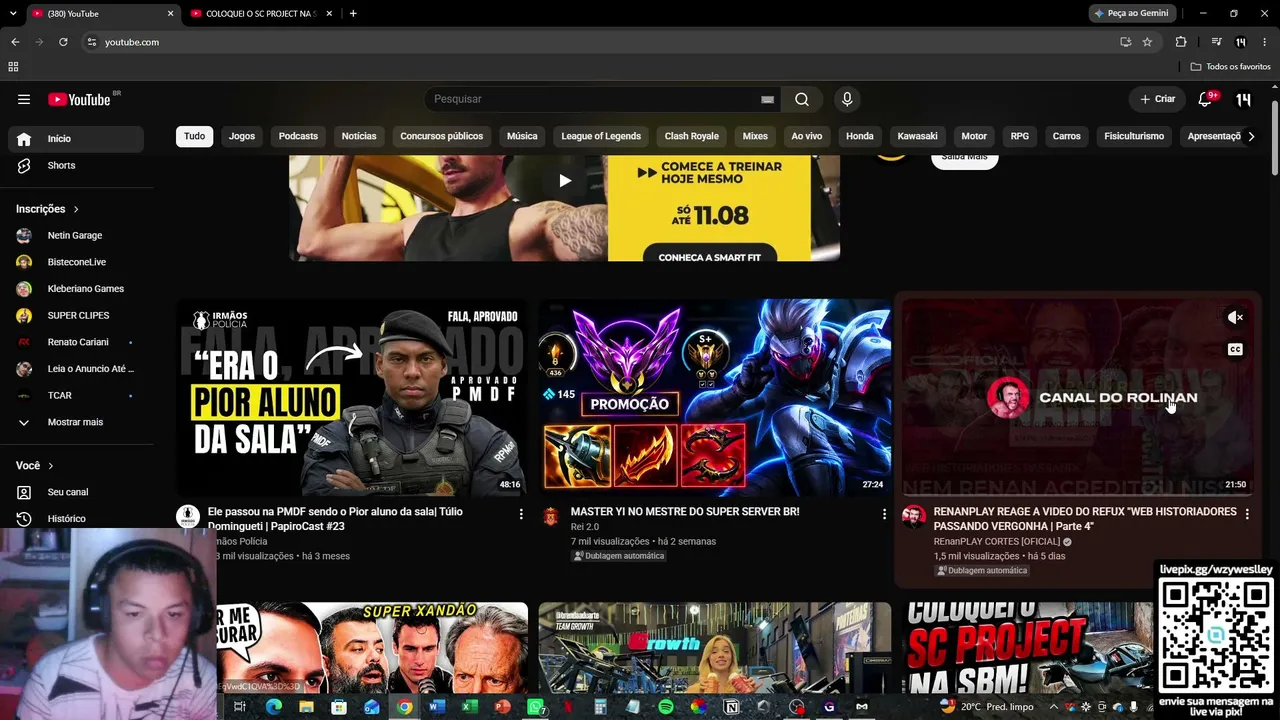Viewport: 1280px width, 720px height.
Task: Select the Clash Royale filter chip
Action: 692,136
